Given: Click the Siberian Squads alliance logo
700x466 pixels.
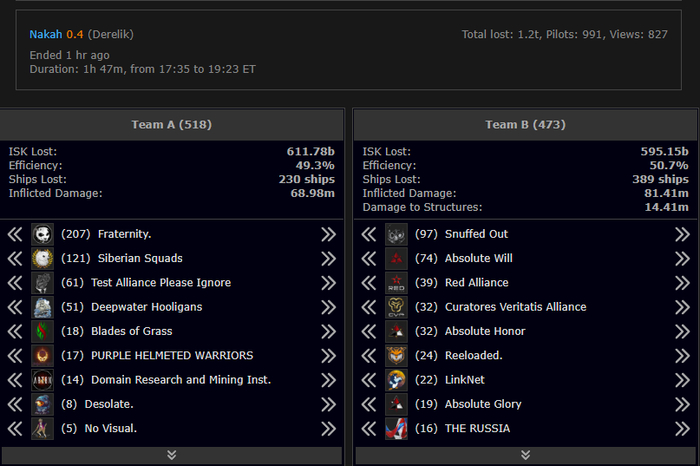Looking at the screenshot, I should point(42,258).
